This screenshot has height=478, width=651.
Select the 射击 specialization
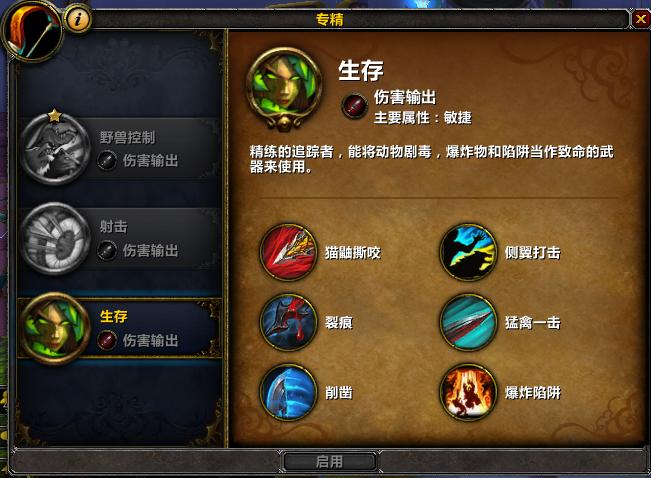[x=120, y=239]
